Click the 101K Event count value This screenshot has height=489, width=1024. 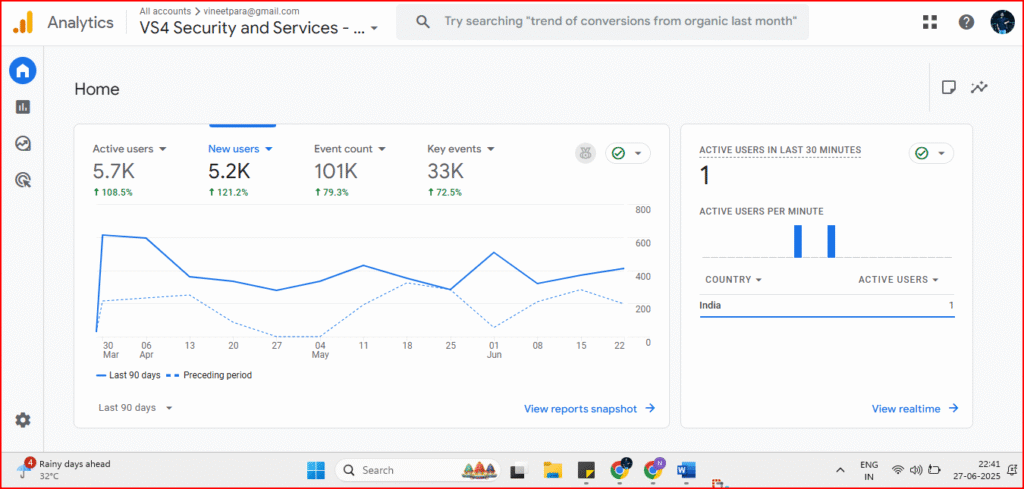point(336,172)
